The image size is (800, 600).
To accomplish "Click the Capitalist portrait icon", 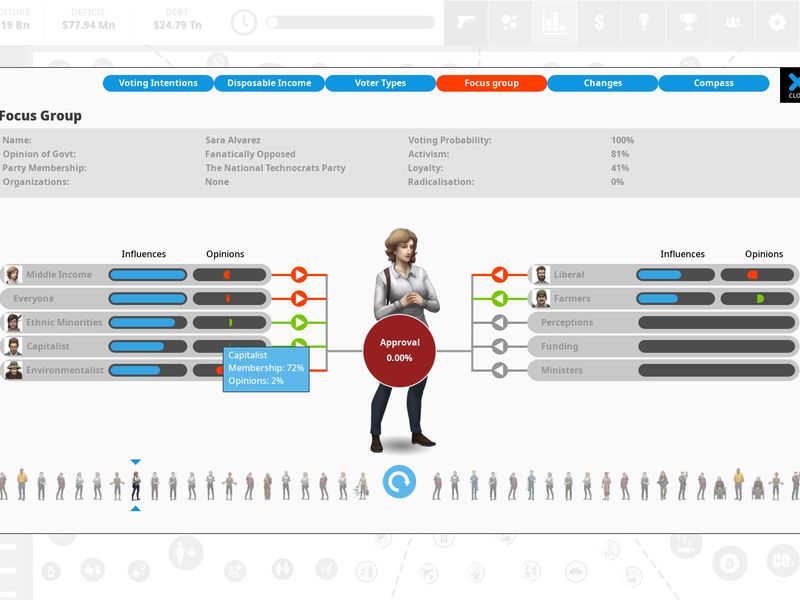I will (13, 346).
